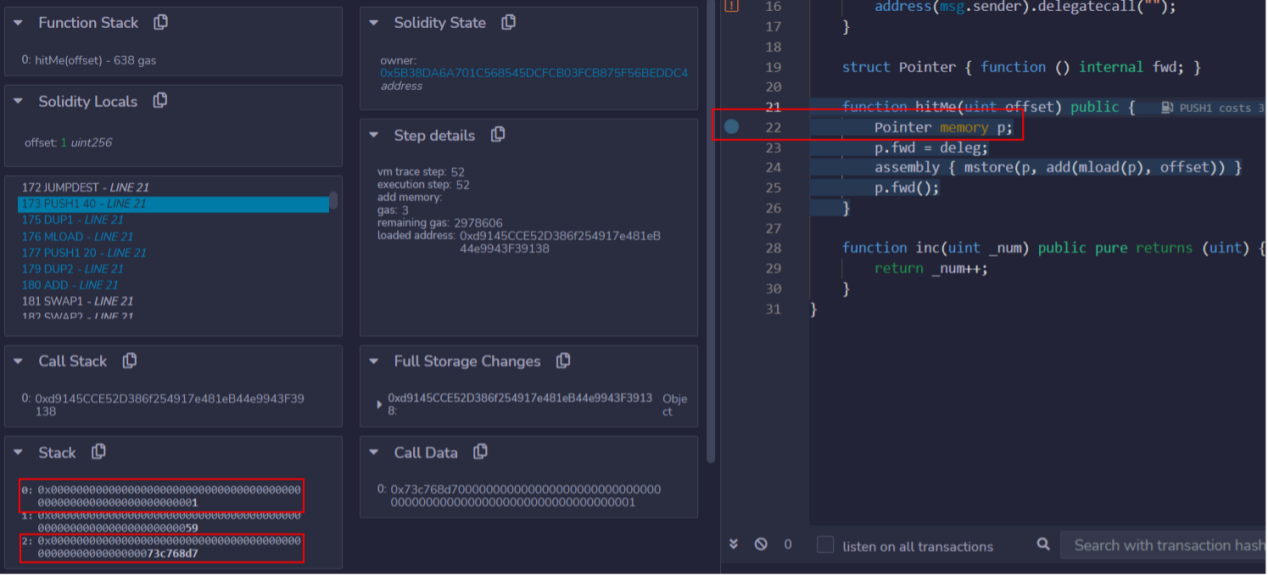Expand the storage changes address object

(379, 405)
